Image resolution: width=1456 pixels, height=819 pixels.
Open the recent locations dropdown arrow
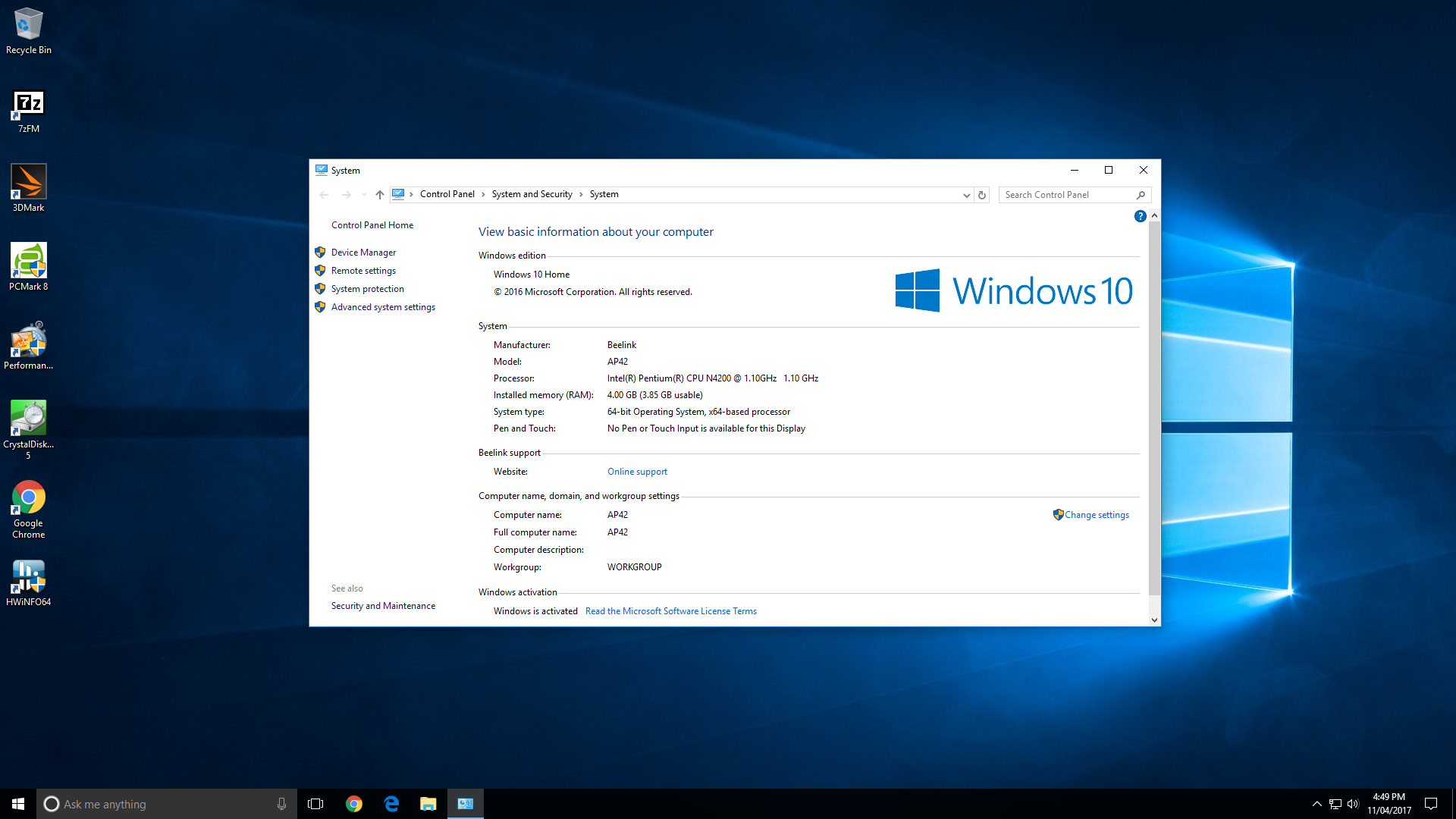point(365,195)
